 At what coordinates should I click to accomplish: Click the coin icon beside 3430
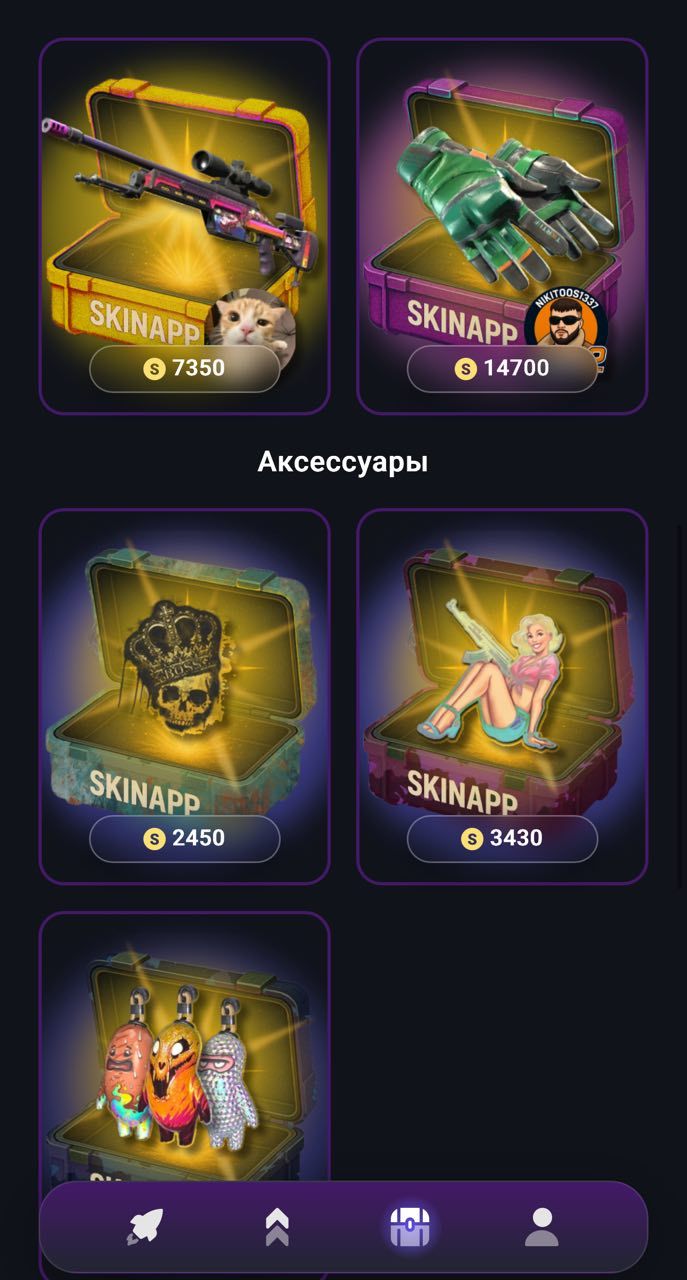[x=472, y=838]
